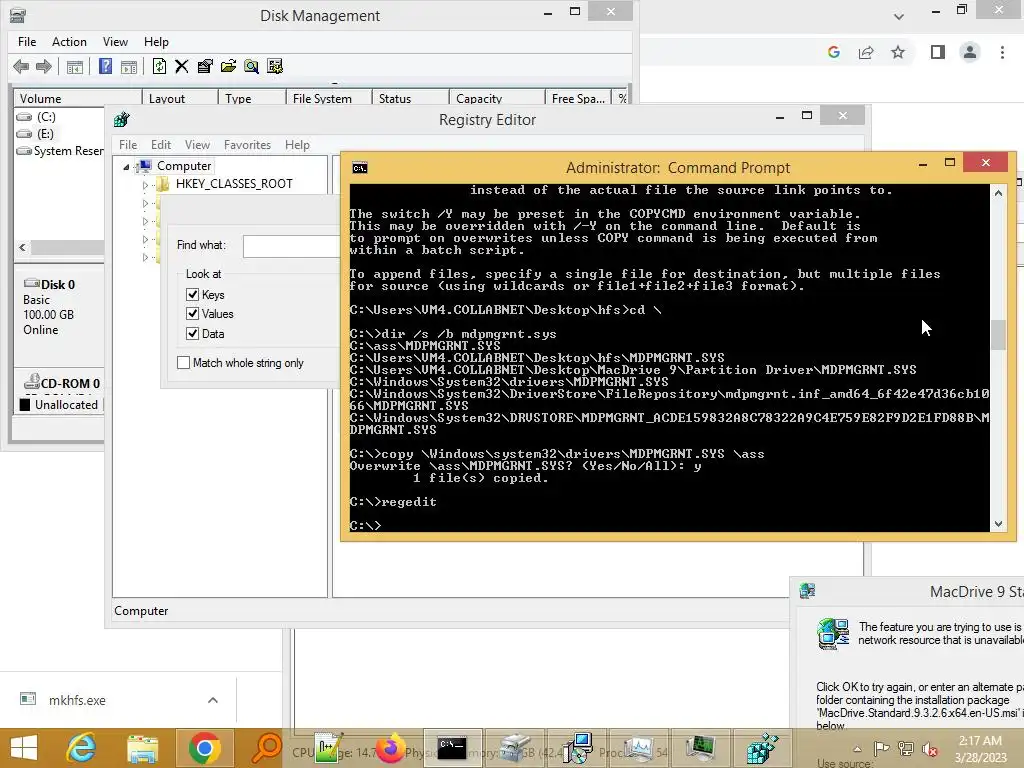
Task: Show hidden tray icons arrow
Action: coord(857,749)
